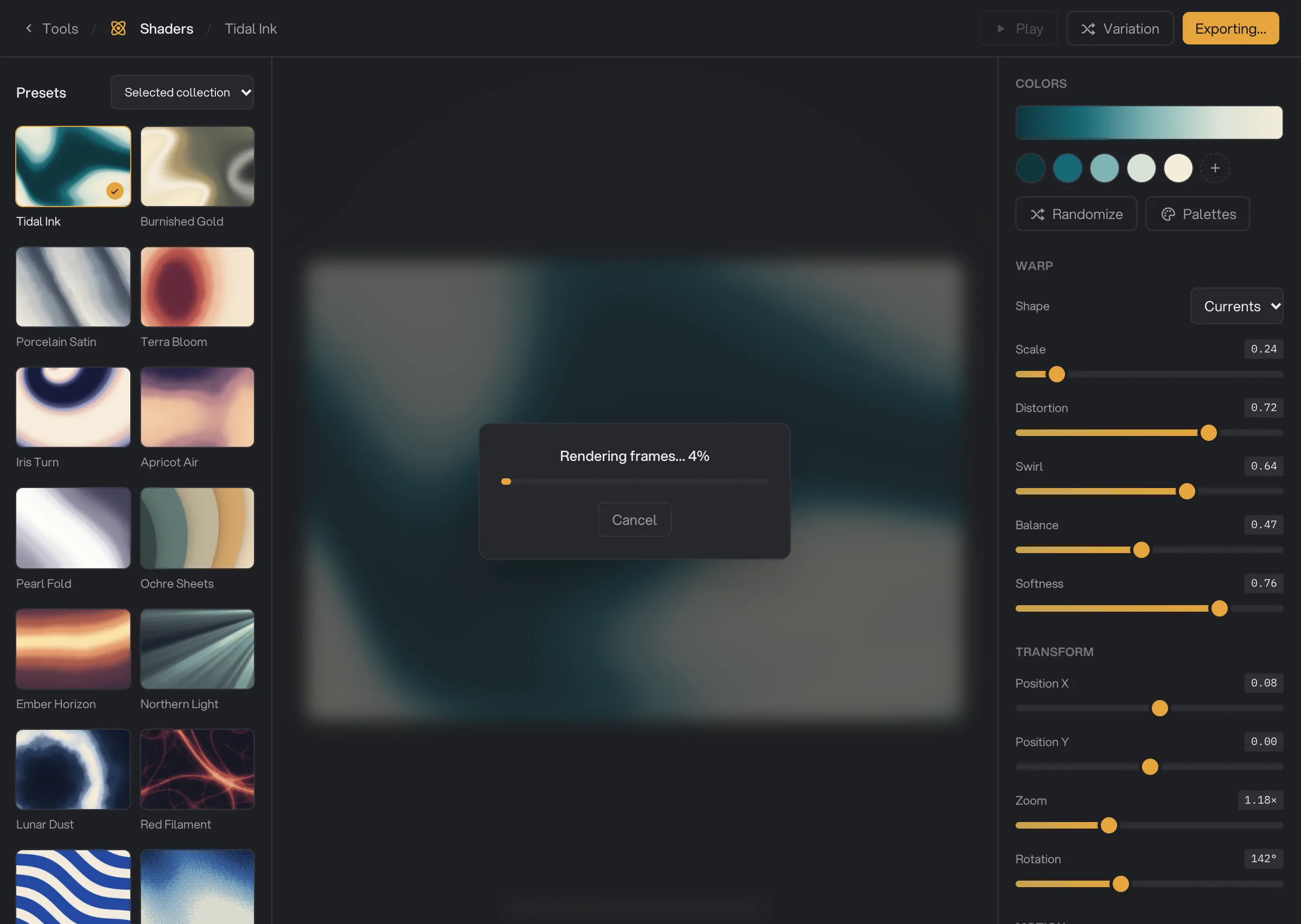1301x924 pixels.
Task: Go back to Tools in the breadcrumb
Action: click(60, 28)
